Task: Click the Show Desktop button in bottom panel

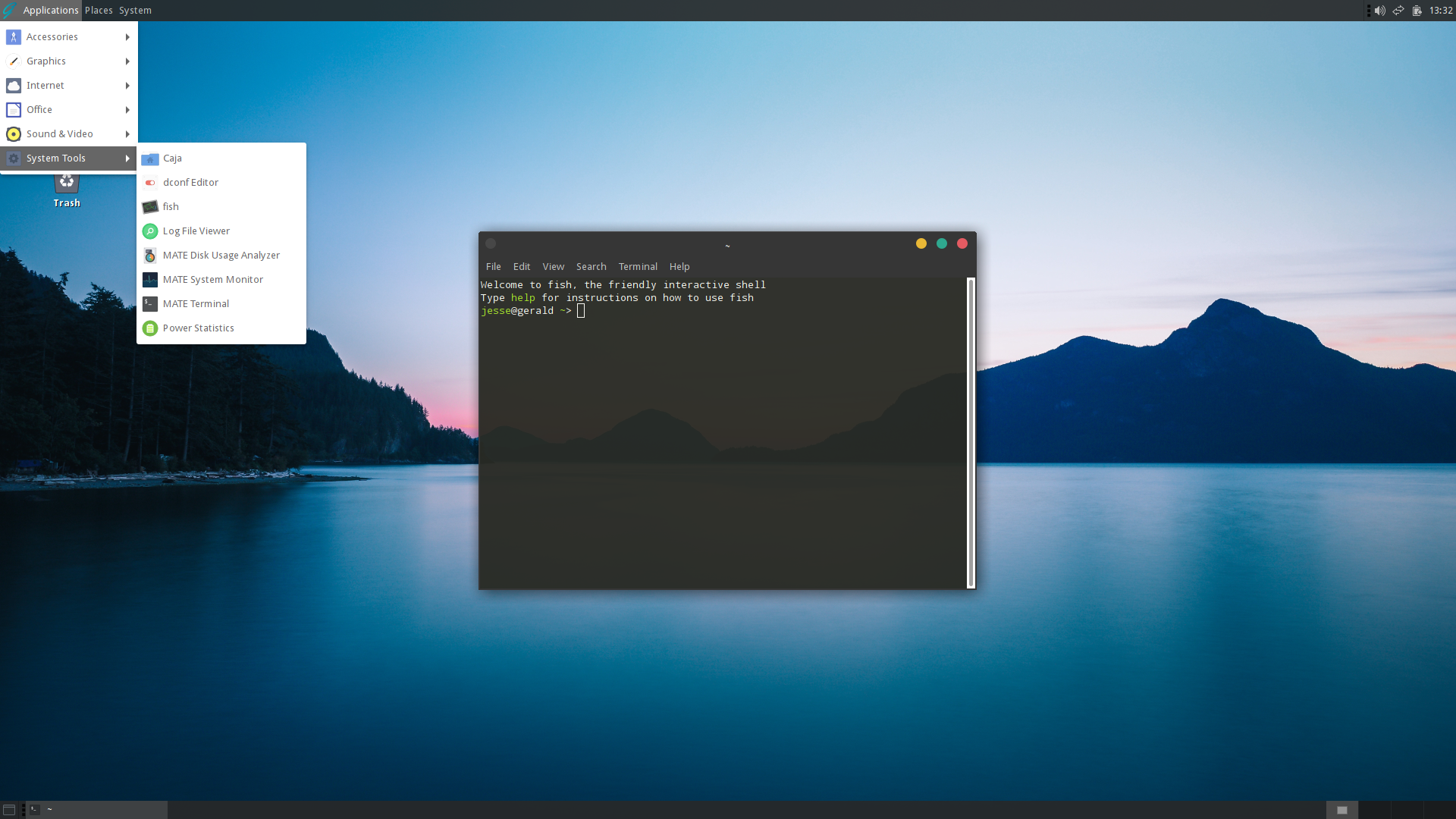Action: click(9, 810)
